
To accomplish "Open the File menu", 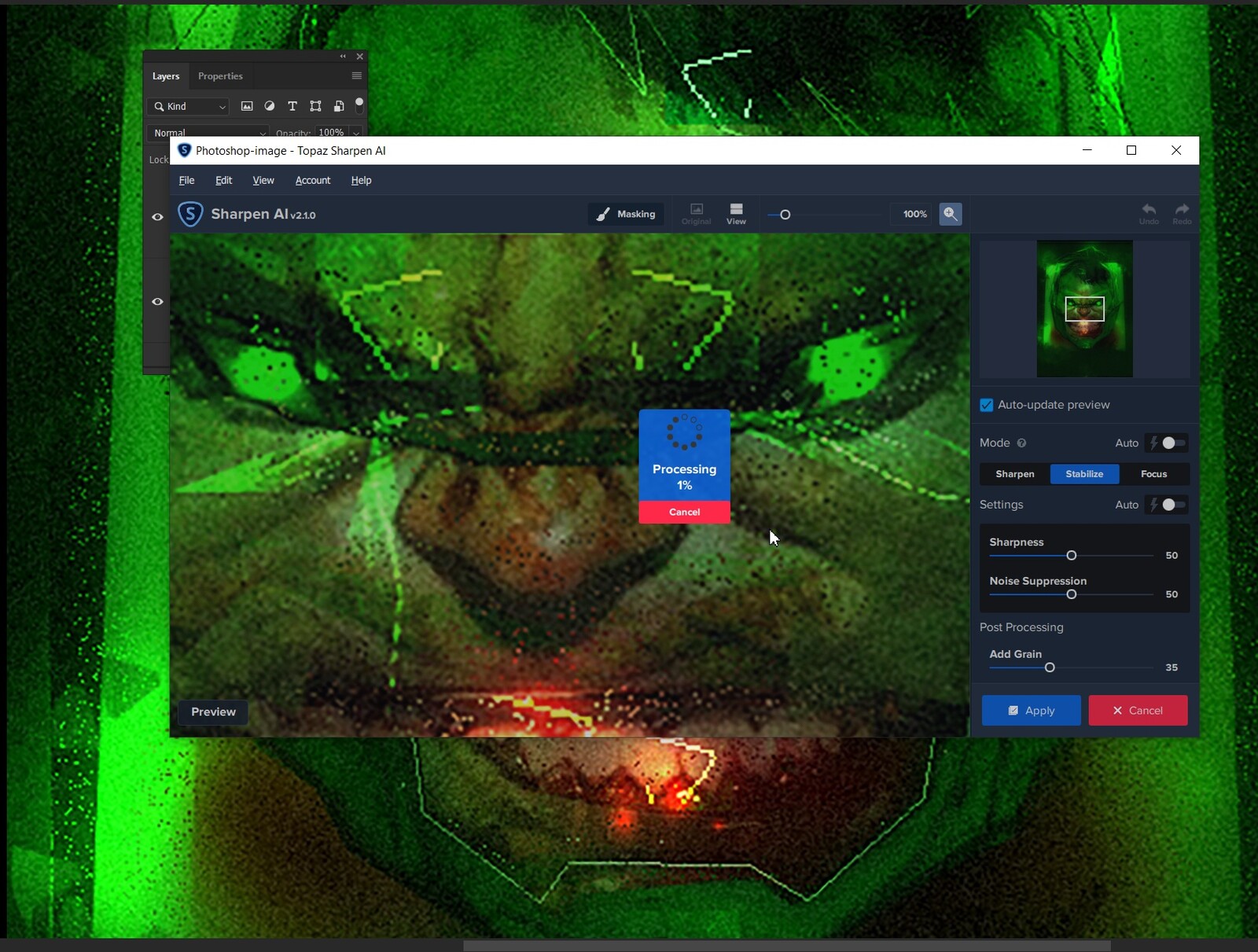I will 186,180.
